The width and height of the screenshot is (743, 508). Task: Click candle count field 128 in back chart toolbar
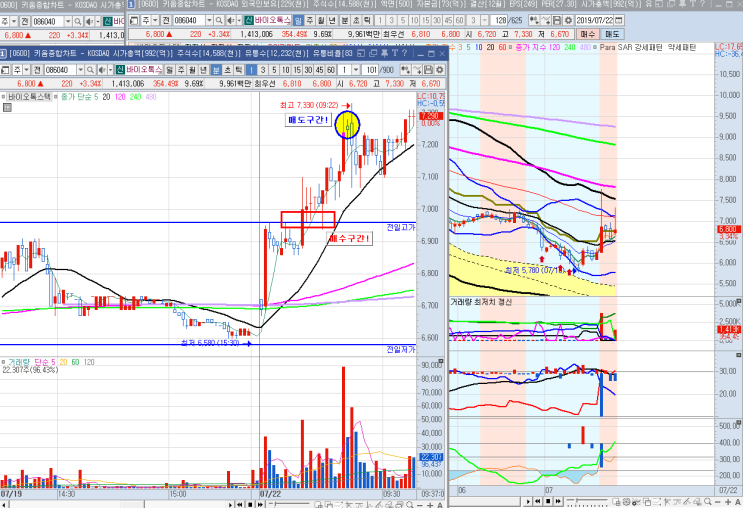pyautogui.click(x=499, y=20)
